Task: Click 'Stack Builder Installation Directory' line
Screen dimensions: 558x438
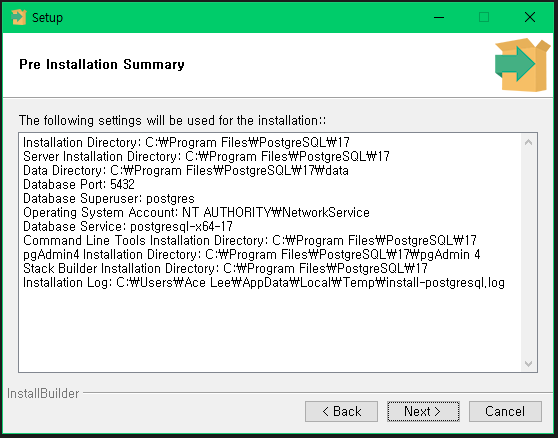Action: click(225, 269)
